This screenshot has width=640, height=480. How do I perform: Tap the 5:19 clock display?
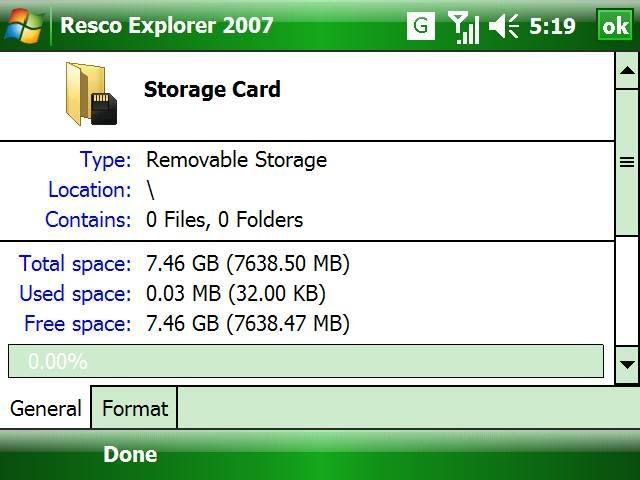click(x=552, y=26)
